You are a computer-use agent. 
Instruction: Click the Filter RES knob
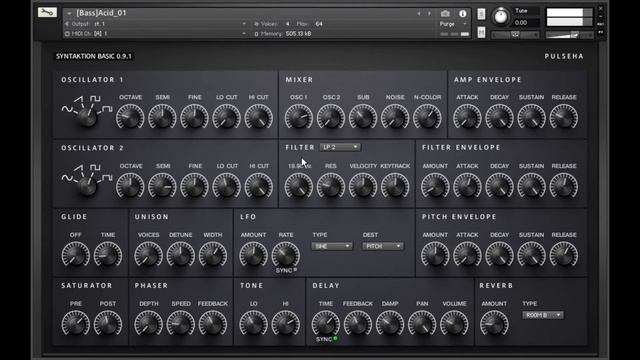[331, 186]
